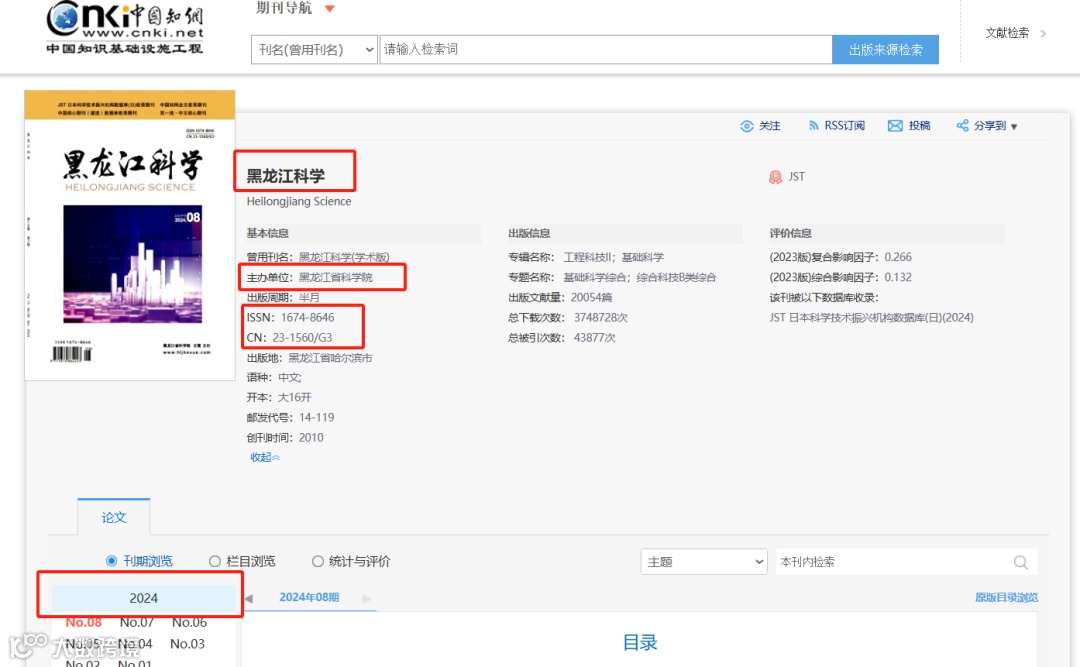Click the CN value 23-1560/G3
The height and width of the screenshot is (667, 1080).
click(302, 338)
